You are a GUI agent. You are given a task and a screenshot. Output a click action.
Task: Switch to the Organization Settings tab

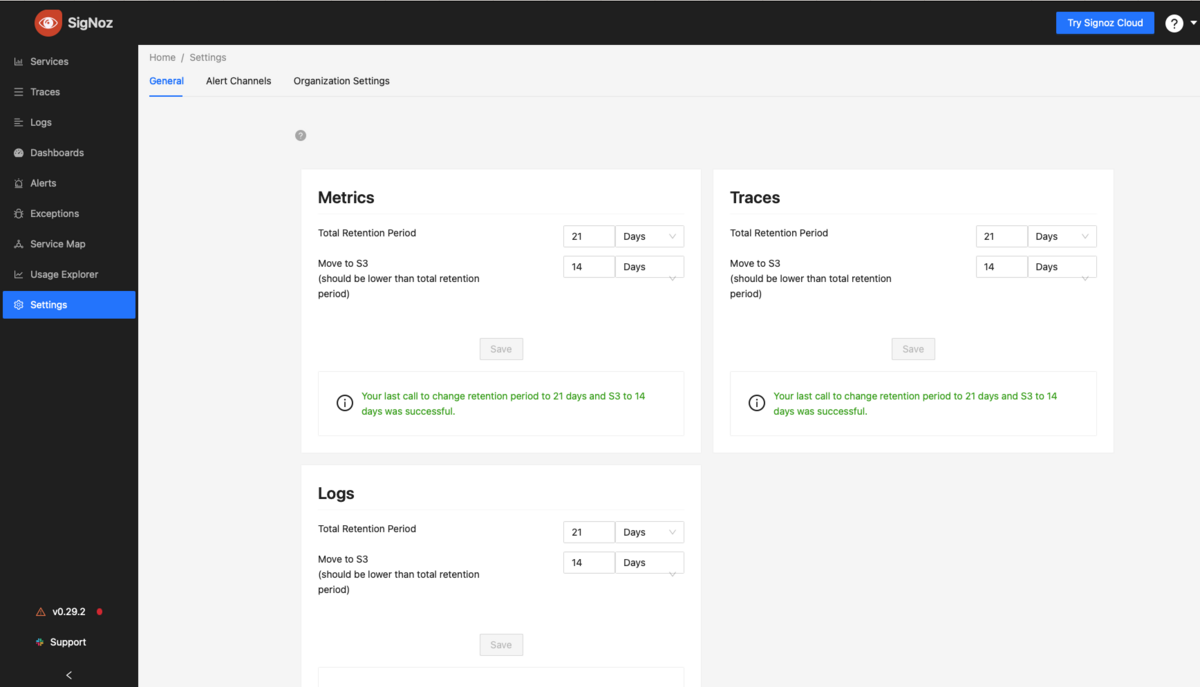[341, 81]
